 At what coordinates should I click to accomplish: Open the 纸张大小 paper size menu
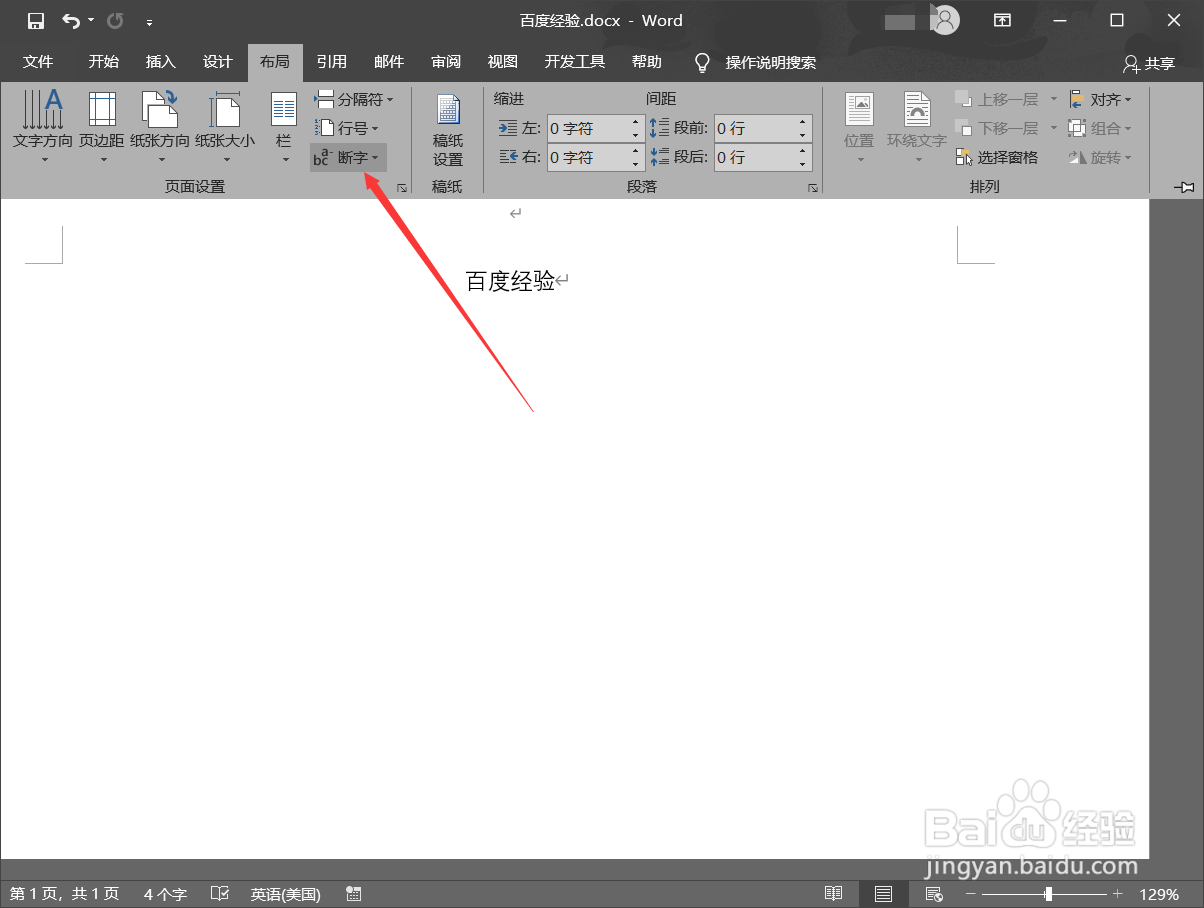[x=225, y=128]
